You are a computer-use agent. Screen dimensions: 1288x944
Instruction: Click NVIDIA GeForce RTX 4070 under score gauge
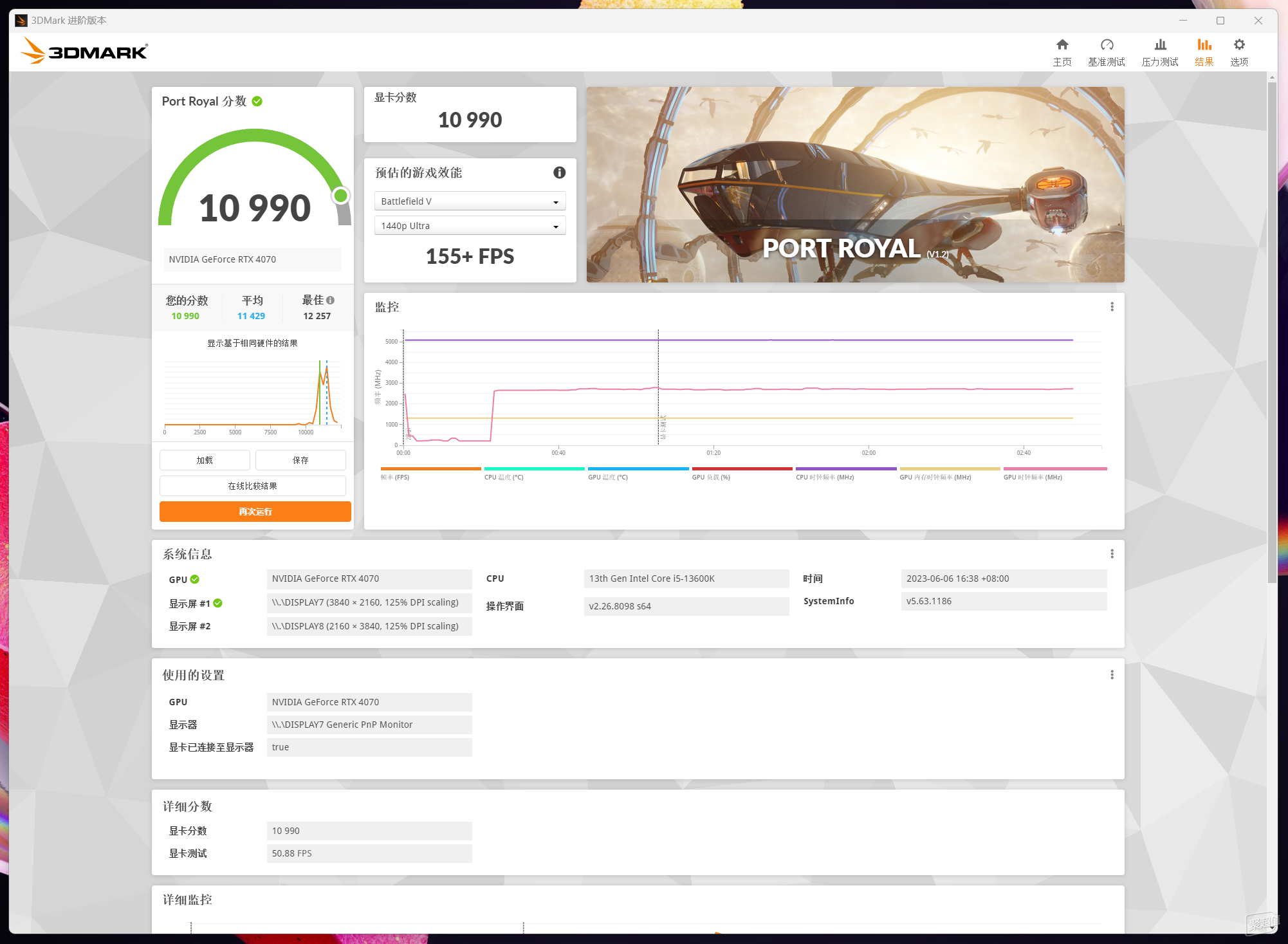(x=252, y=259)
